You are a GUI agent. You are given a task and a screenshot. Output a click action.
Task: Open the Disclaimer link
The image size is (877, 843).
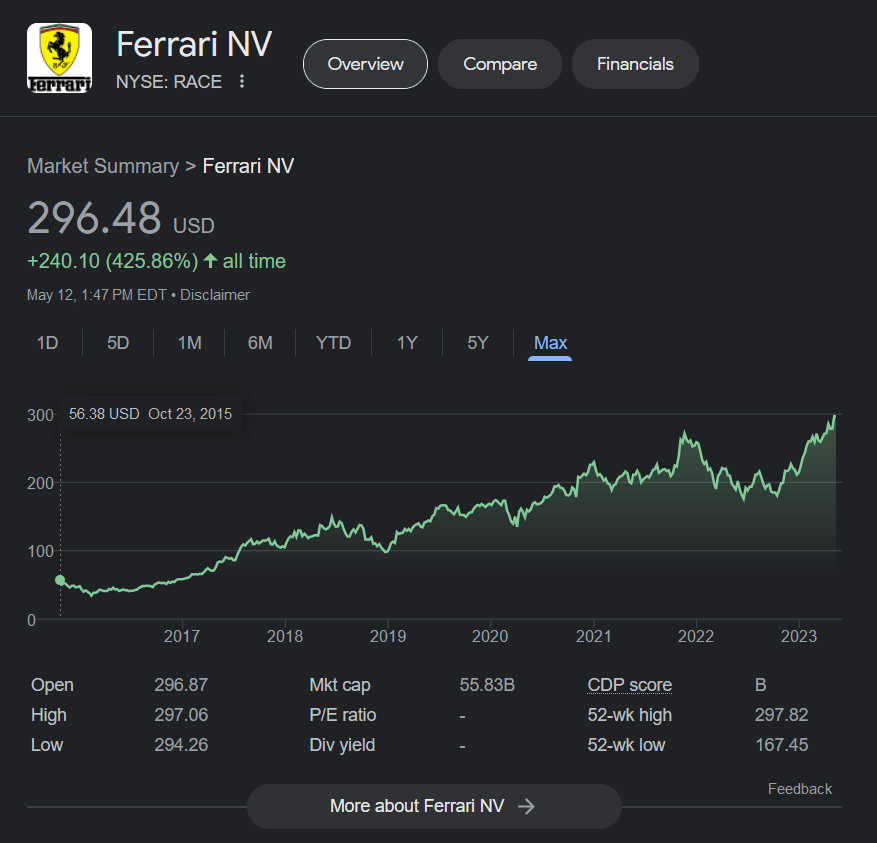pyautogui.click(x=215, y=295)
